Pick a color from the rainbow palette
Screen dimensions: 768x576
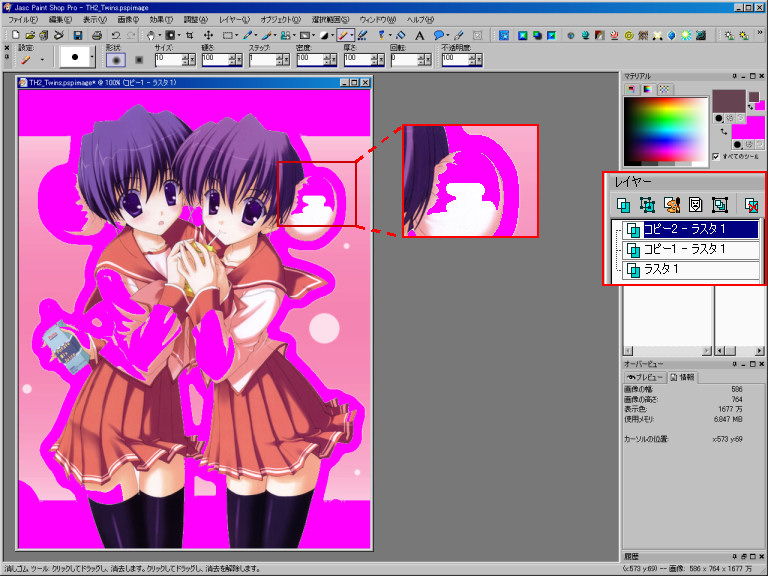[666, 131]
